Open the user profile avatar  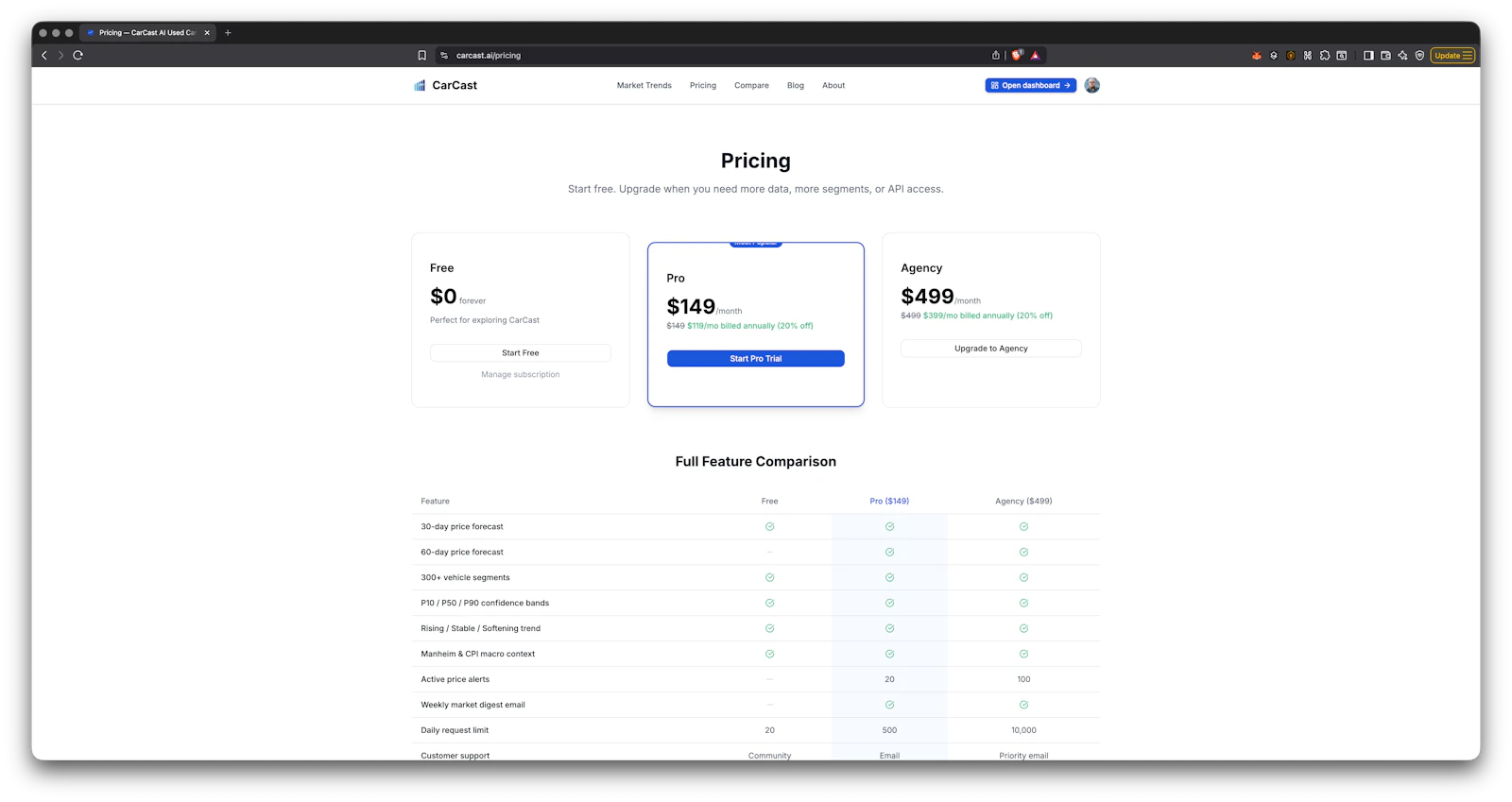(1092, 85)
